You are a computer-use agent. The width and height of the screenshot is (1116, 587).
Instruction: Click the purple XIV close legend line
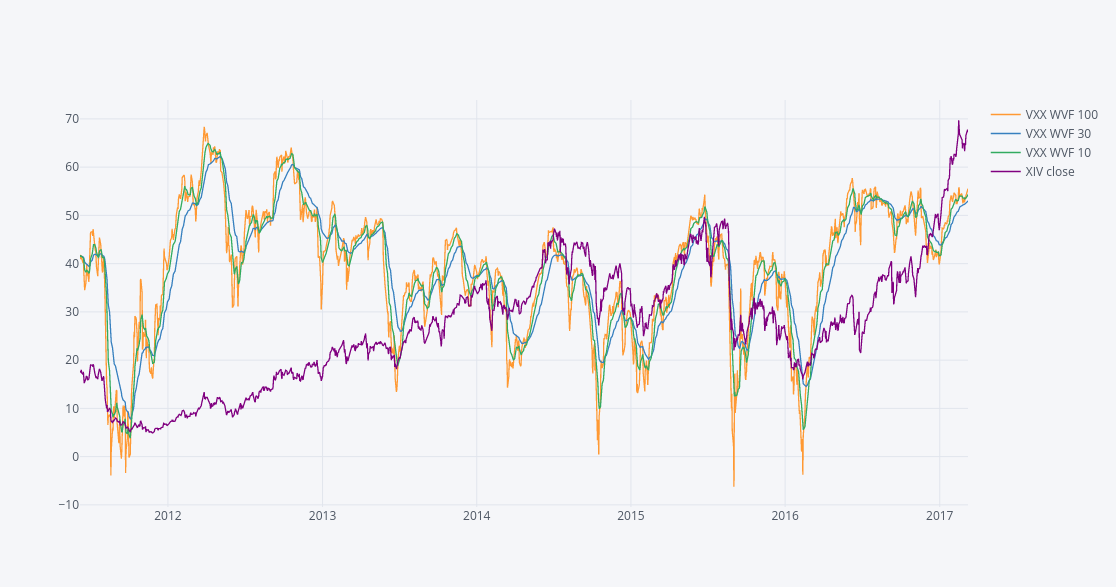click(1006, 172)
